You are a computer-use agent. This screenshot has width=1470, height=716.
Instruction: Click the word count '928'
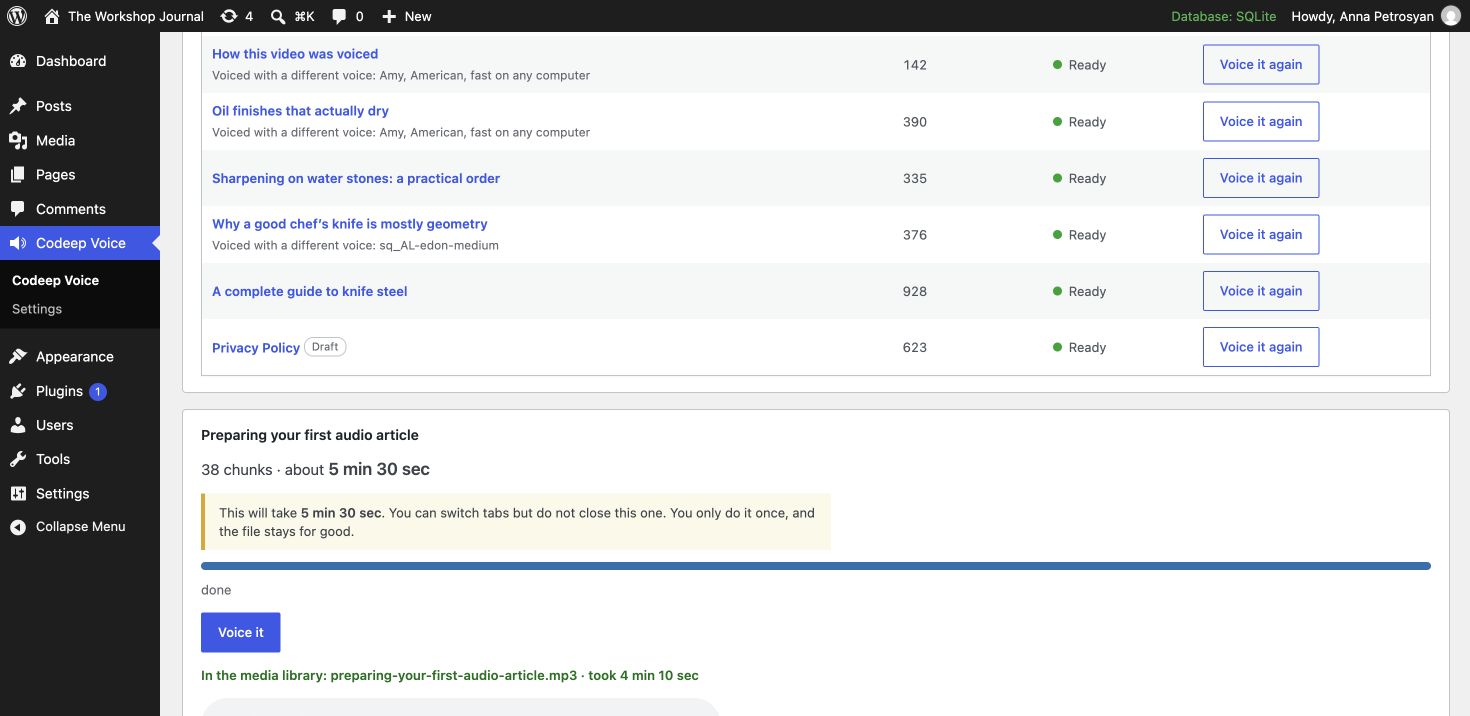[x=915, y=291]
